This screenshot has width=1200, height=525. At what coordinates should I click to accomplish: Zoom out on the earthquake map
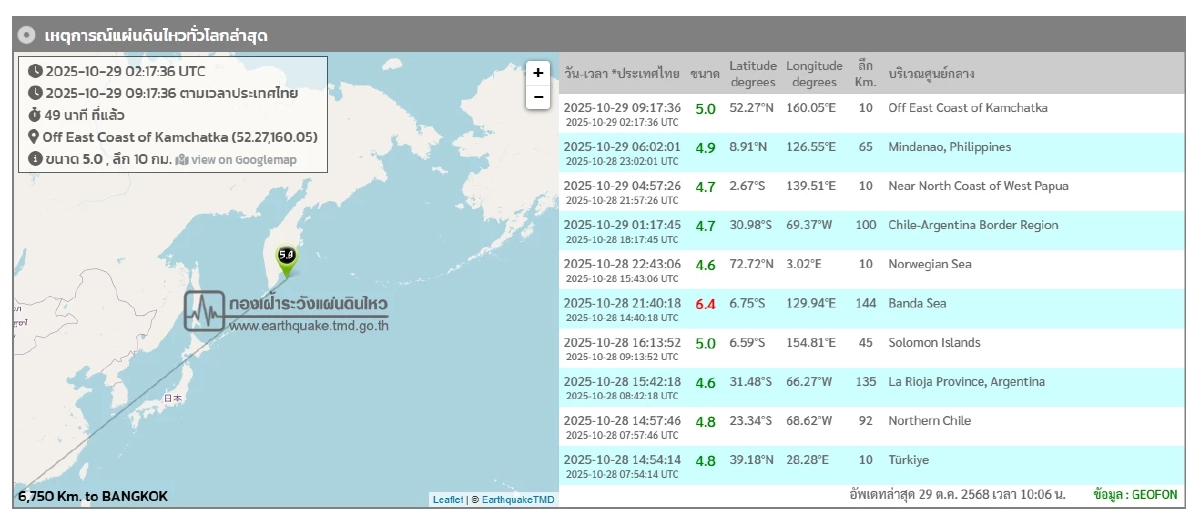[538, 96]
